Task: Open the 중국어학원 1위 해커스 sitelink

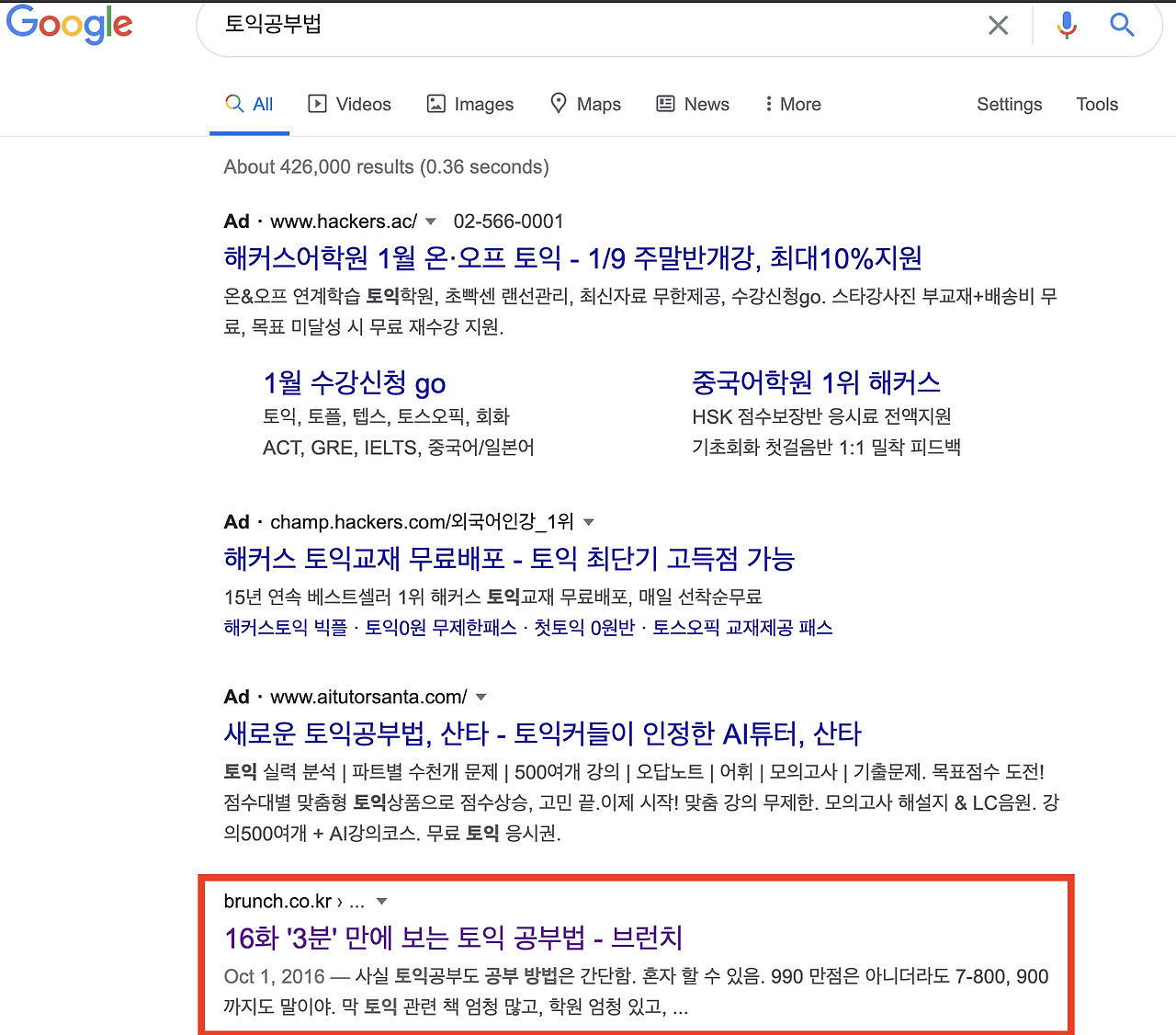Action: tap(817, 382)
